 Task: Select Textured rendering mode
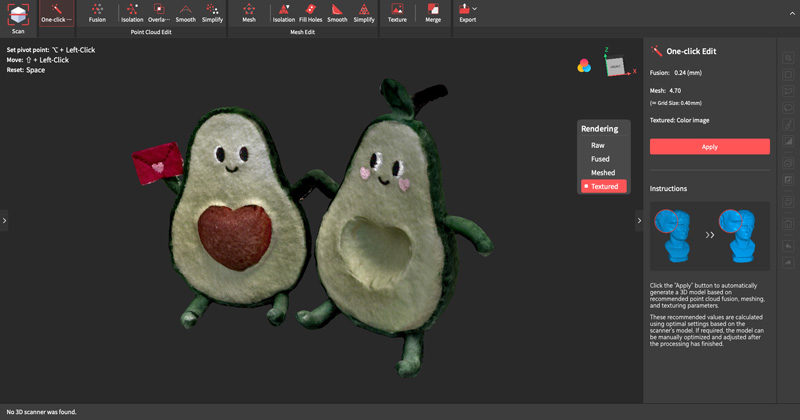(604, 186)
